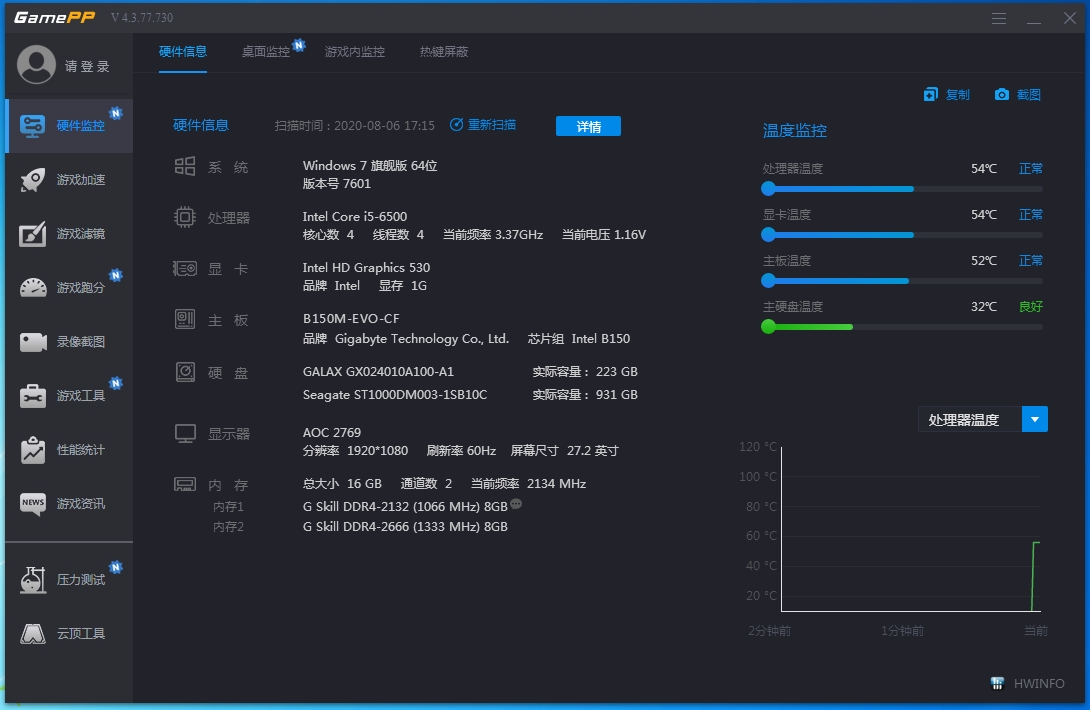Image resolution: width=1090 pixels, height=710 pixels.
Task: Click the GamePP logo
Action: click(x=54, y=17)
